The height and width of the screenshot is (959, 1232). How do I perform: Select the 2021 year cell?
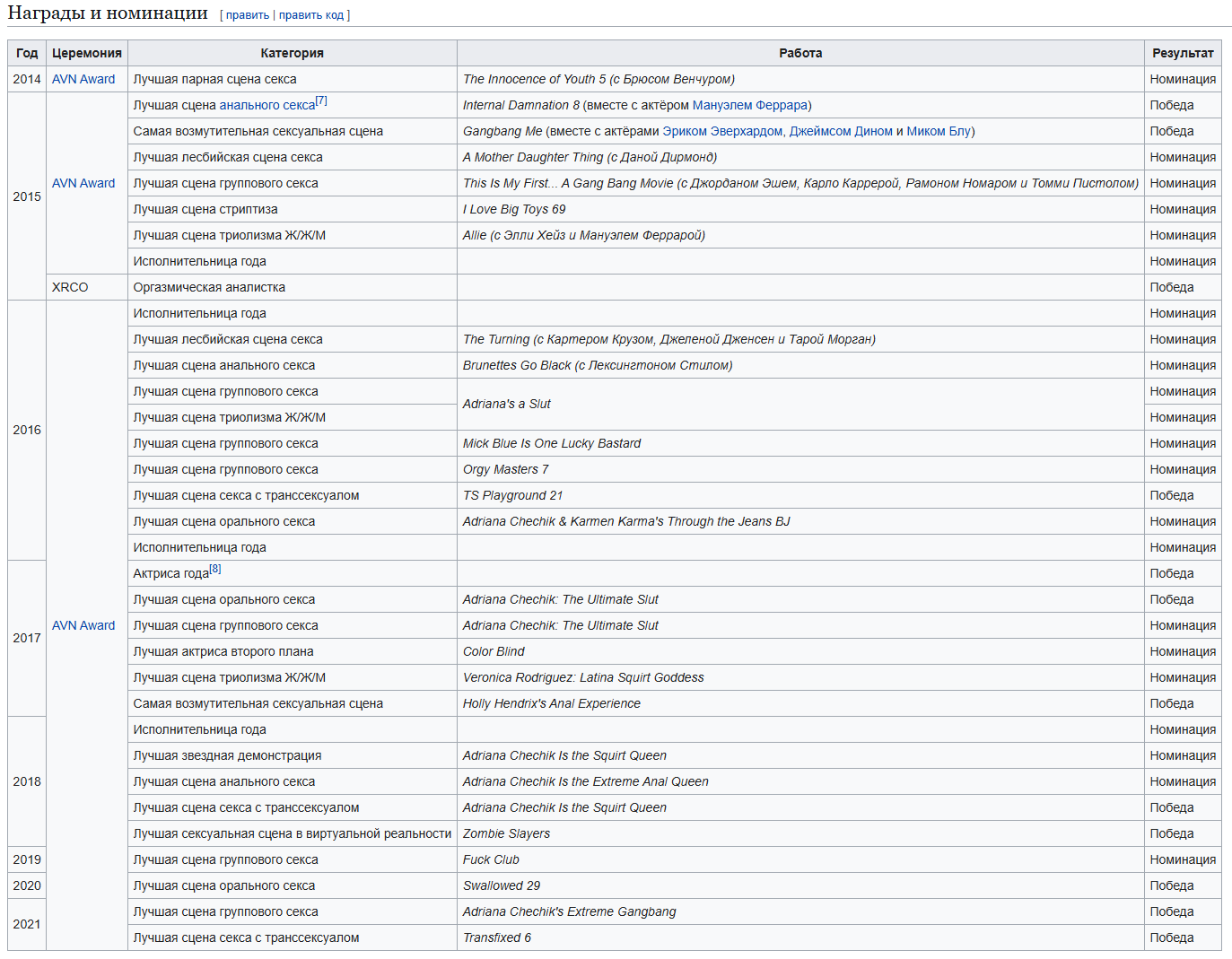pos(27,925)
